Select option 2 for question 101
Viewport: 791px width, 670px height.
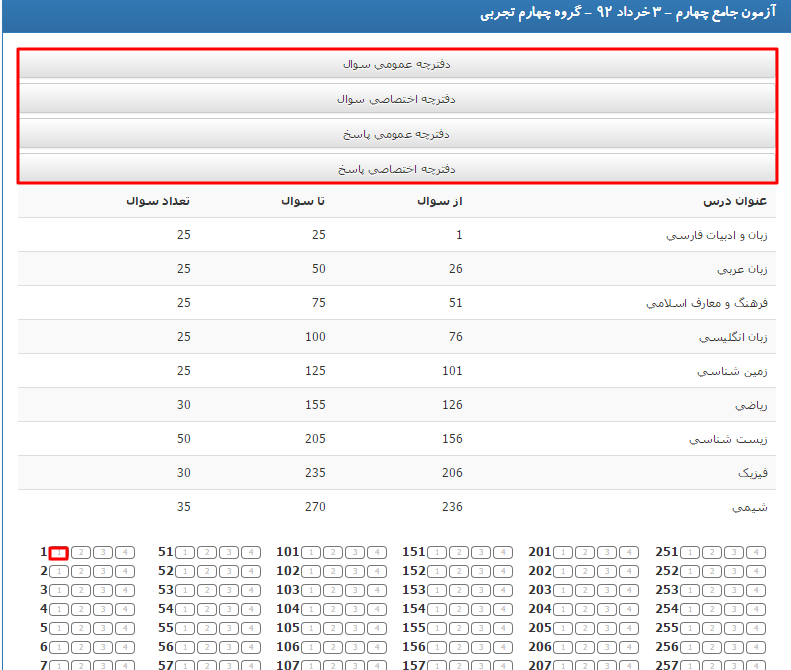(332, 552)
